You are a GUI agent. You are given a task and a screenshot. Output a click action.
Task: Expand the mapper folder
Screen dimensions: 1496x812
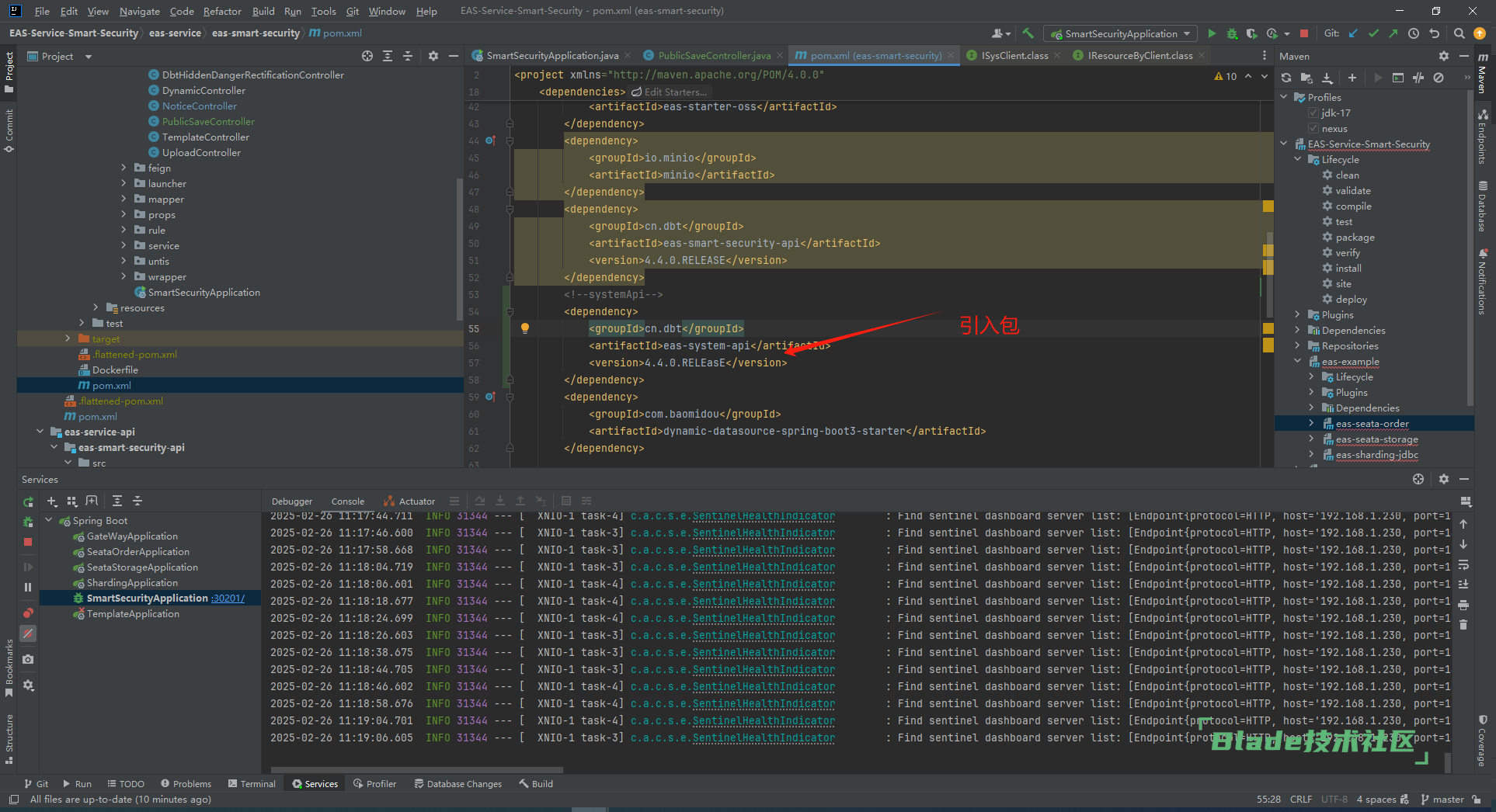click(x=124, y=199)
